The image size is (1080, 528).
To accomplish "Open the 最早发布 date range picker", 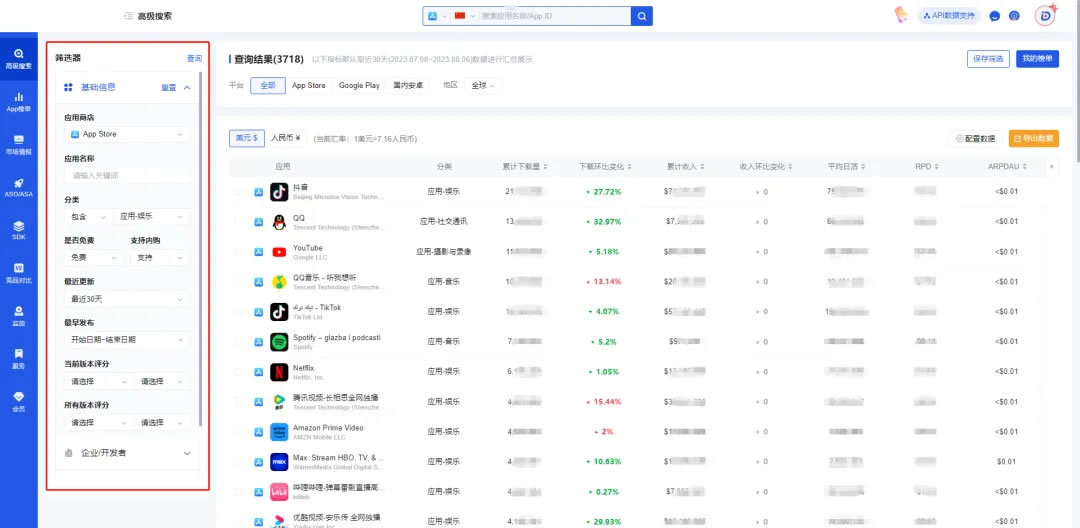I will click(x=127, y=340).
